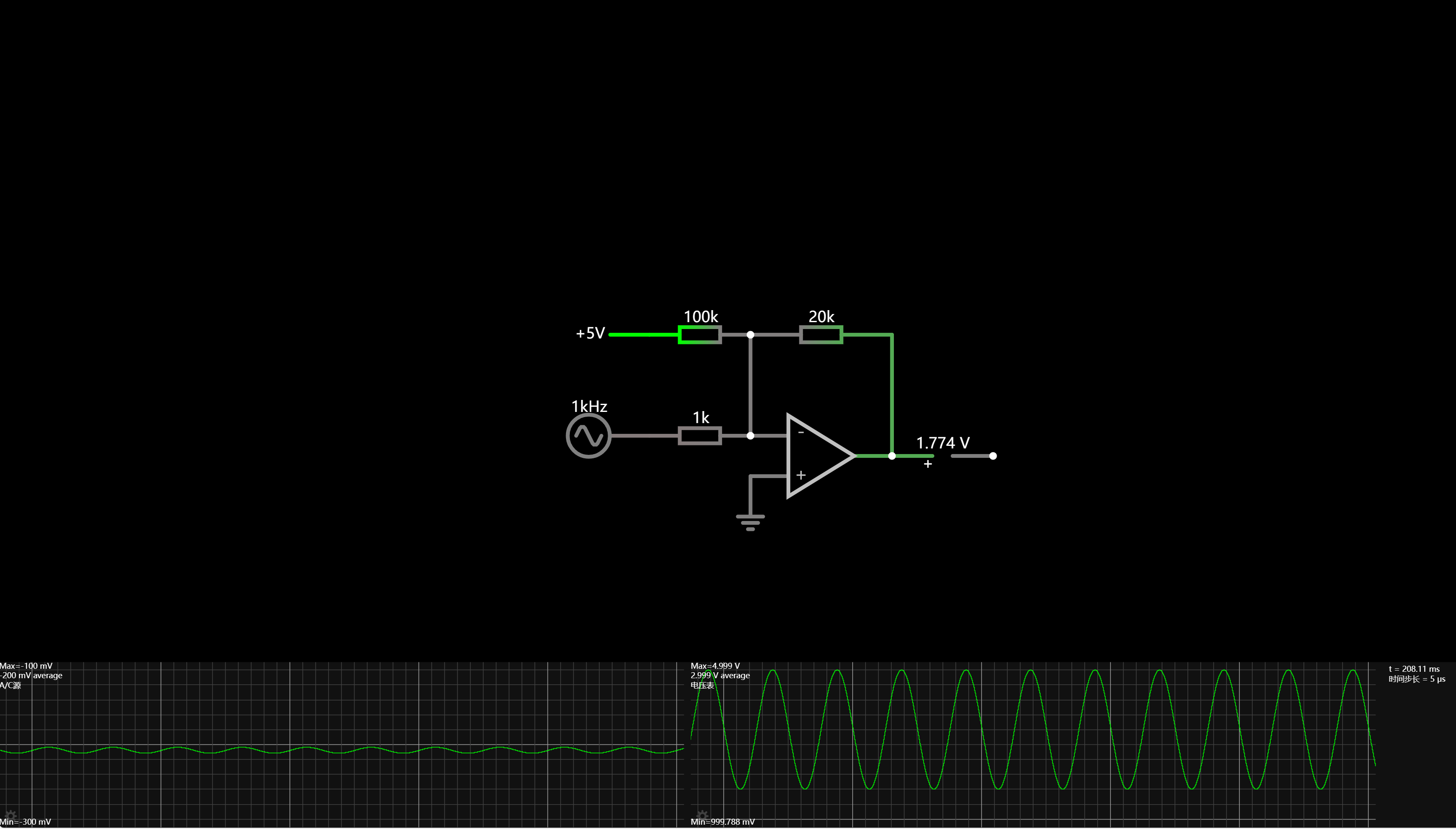Image resolution: width=1456 pixels, height=829 pixels.
Task: Click the 1.774 V voltmeter reading
Action: pos(943,442)
